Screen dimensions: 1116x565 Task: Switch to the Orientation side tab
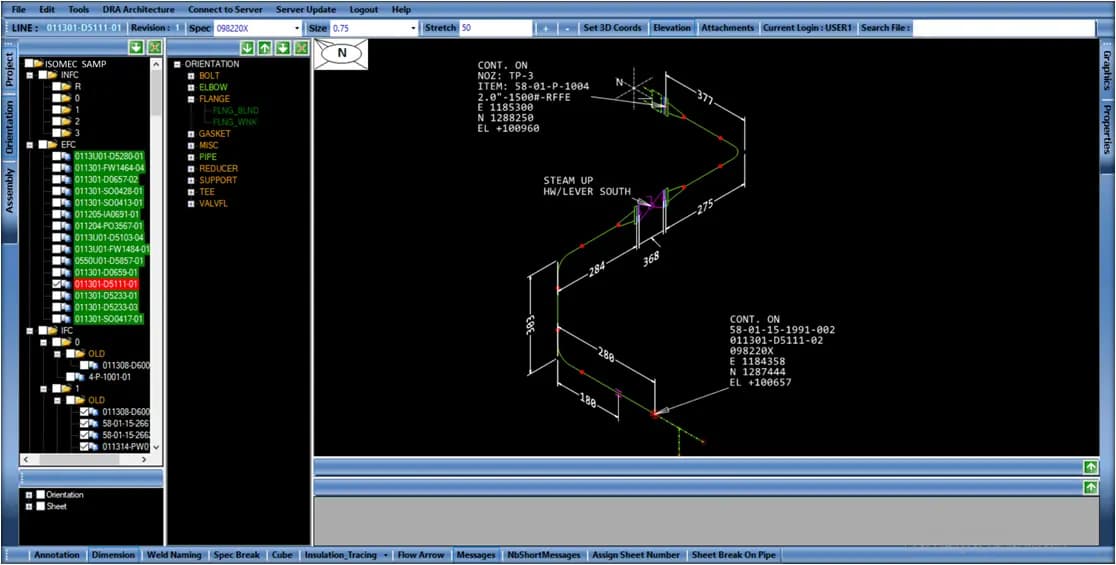point(9,127)
